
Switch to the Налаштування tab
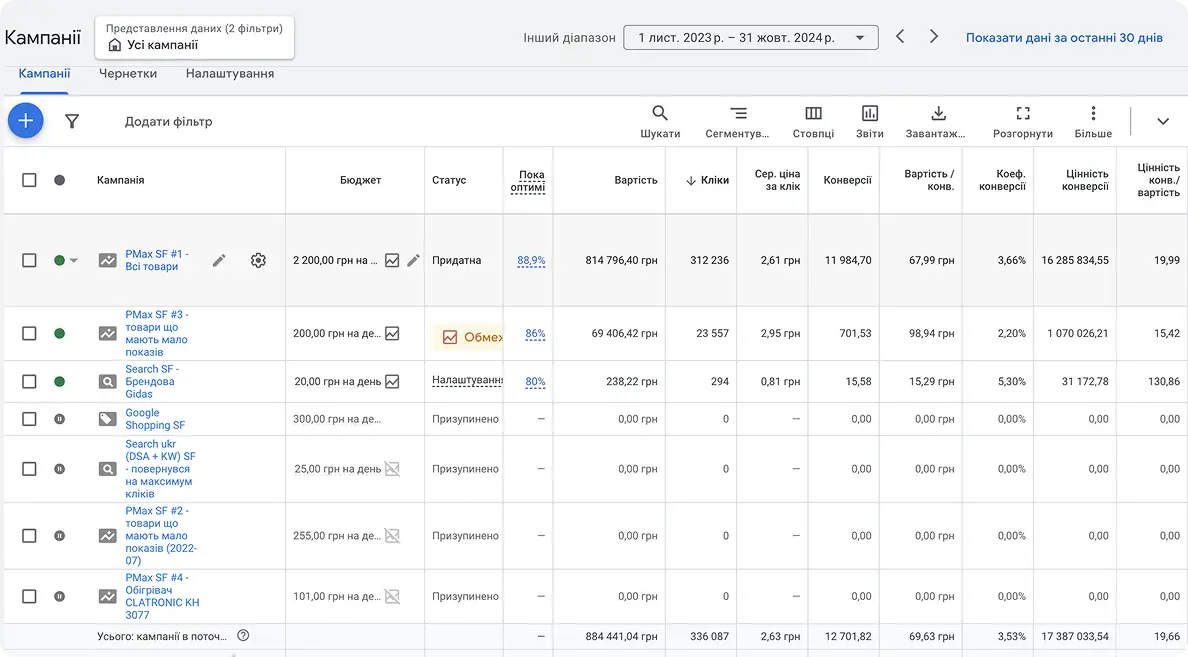tap(229, 73)
